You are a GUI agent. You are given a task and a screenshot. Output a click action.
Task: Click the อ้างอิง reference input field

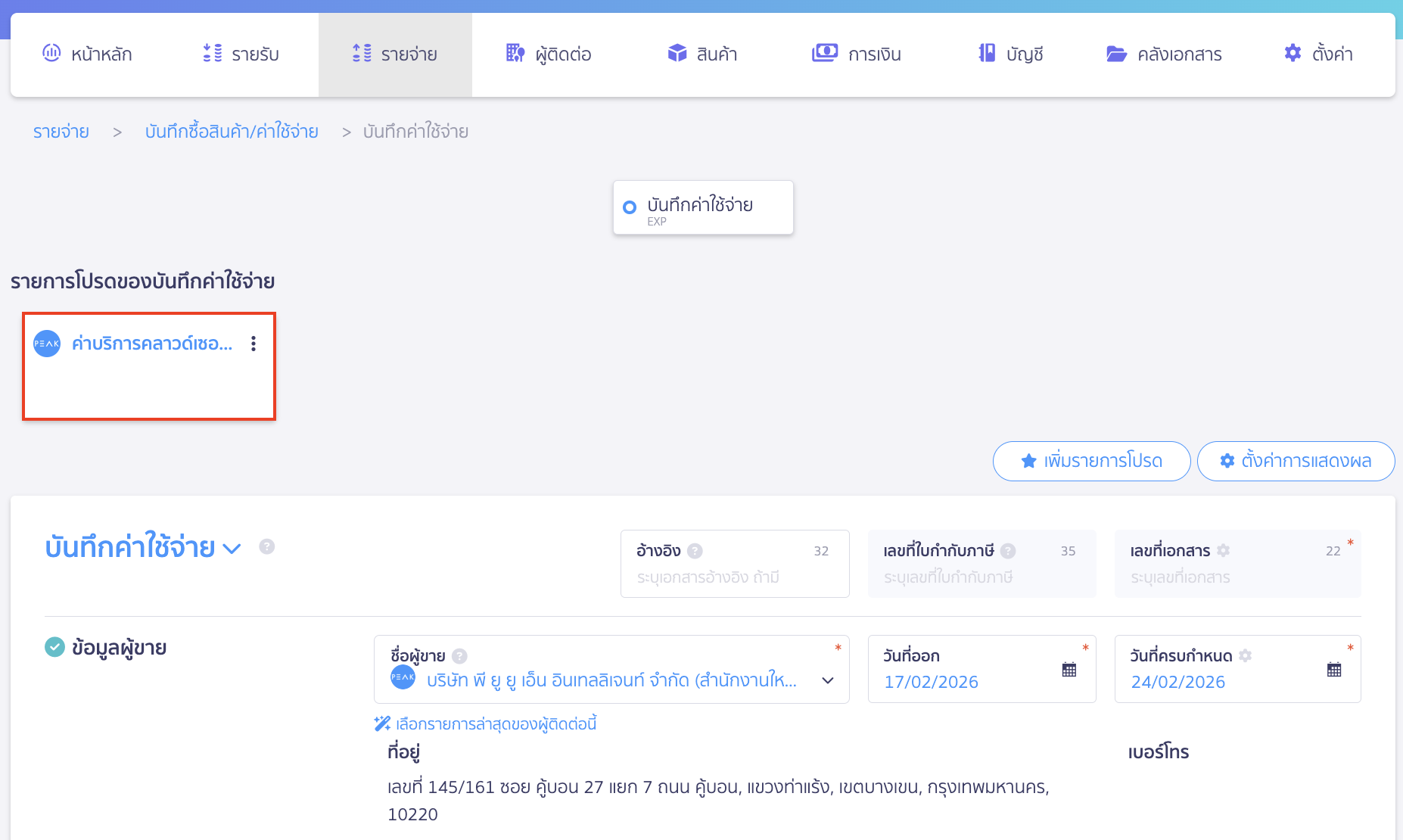click(x=734, y=577)
